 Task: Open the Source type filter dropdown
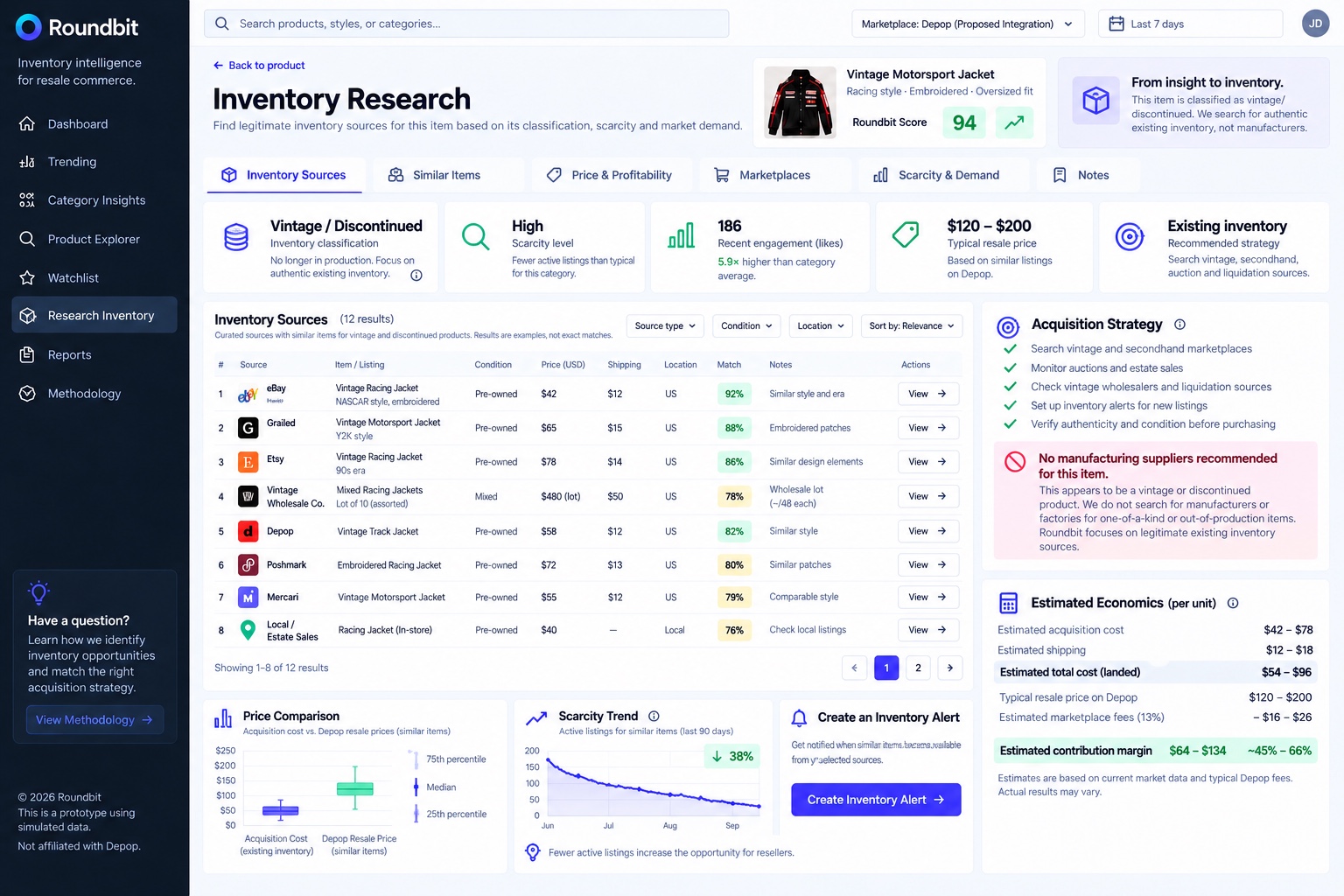click(665, 325)
